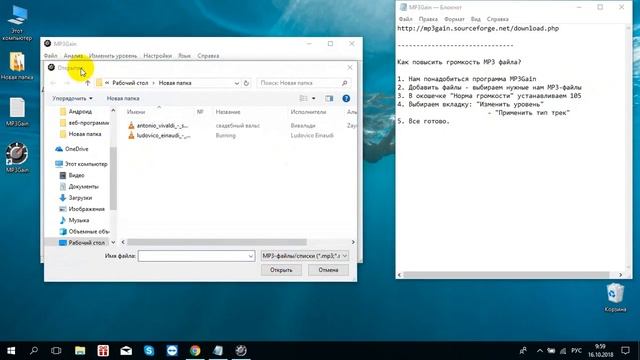Click Рабочий стол in address breadcrumb
Image resolution: width=640 pixels, height=360 pixels.
tap(130, 83)
